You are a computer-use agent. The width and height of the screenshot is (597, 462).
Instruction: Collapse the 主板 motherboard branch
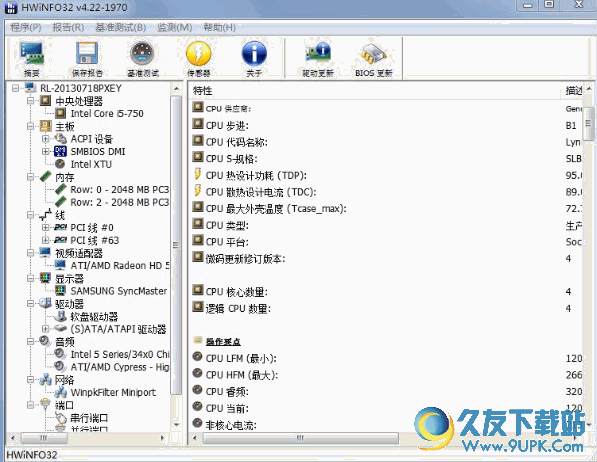coord(30,126)
